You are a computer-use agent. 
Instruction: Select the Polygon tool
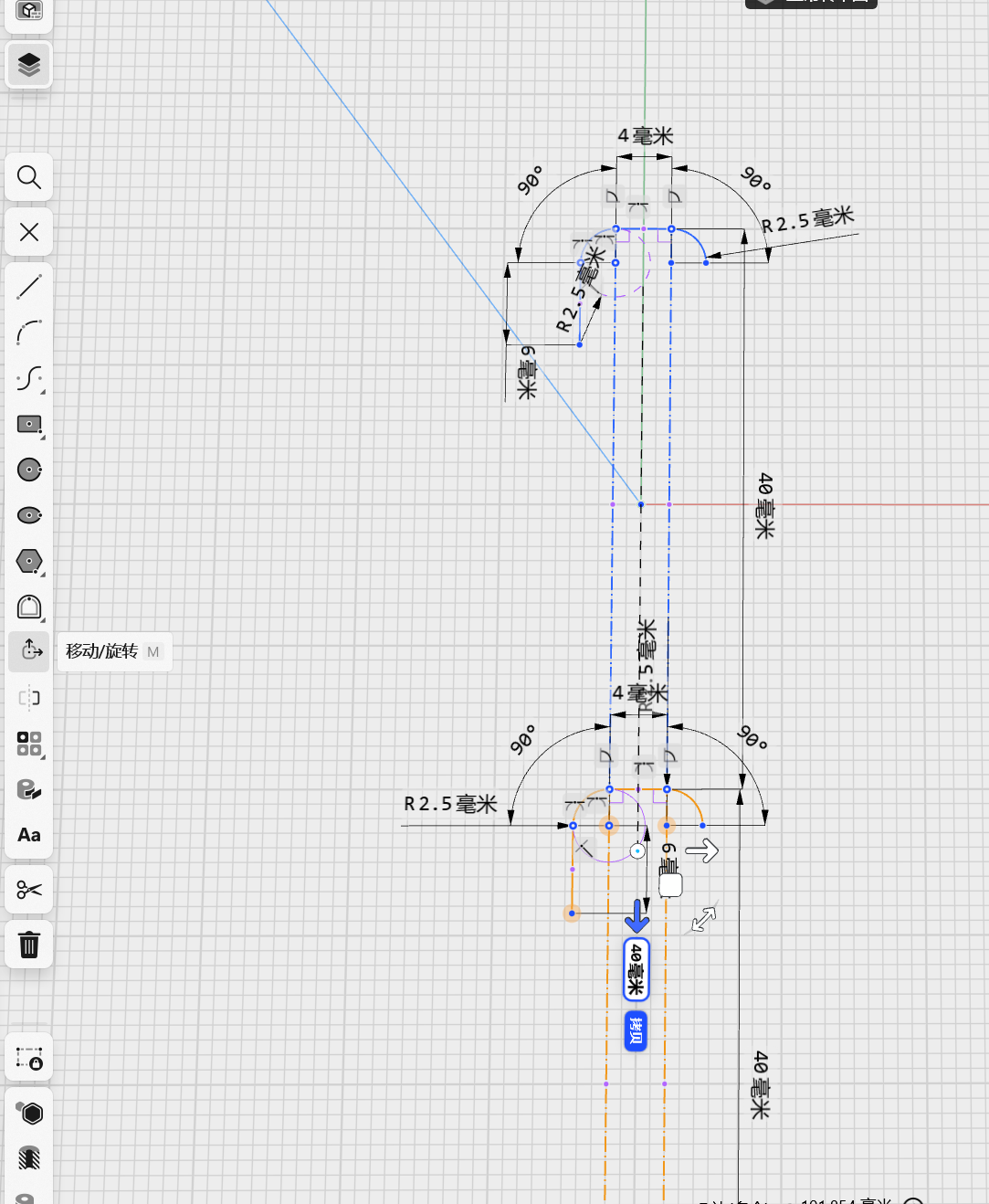pos(29,561)
